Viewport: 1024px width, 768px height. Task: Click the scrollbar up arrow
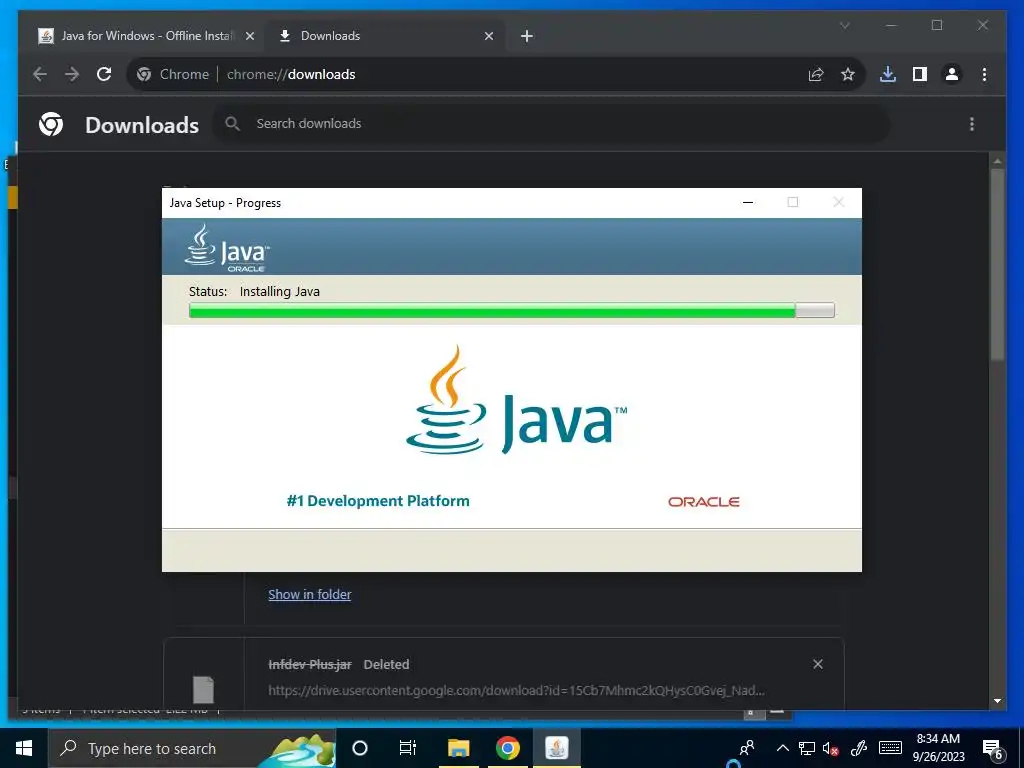pos(997,160)
